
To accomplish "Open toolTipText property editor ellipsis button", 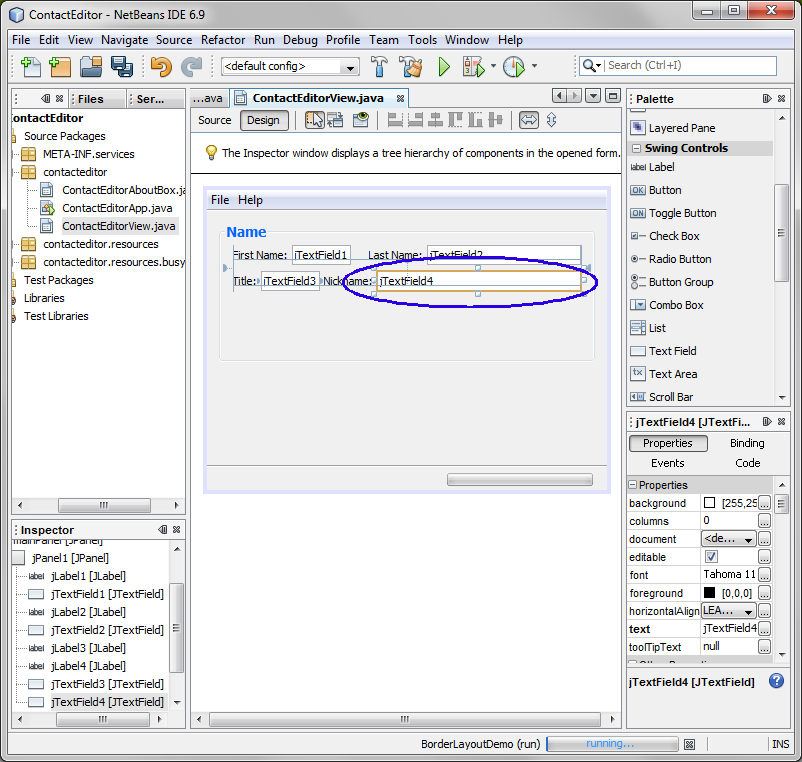I will coord(764,647).
